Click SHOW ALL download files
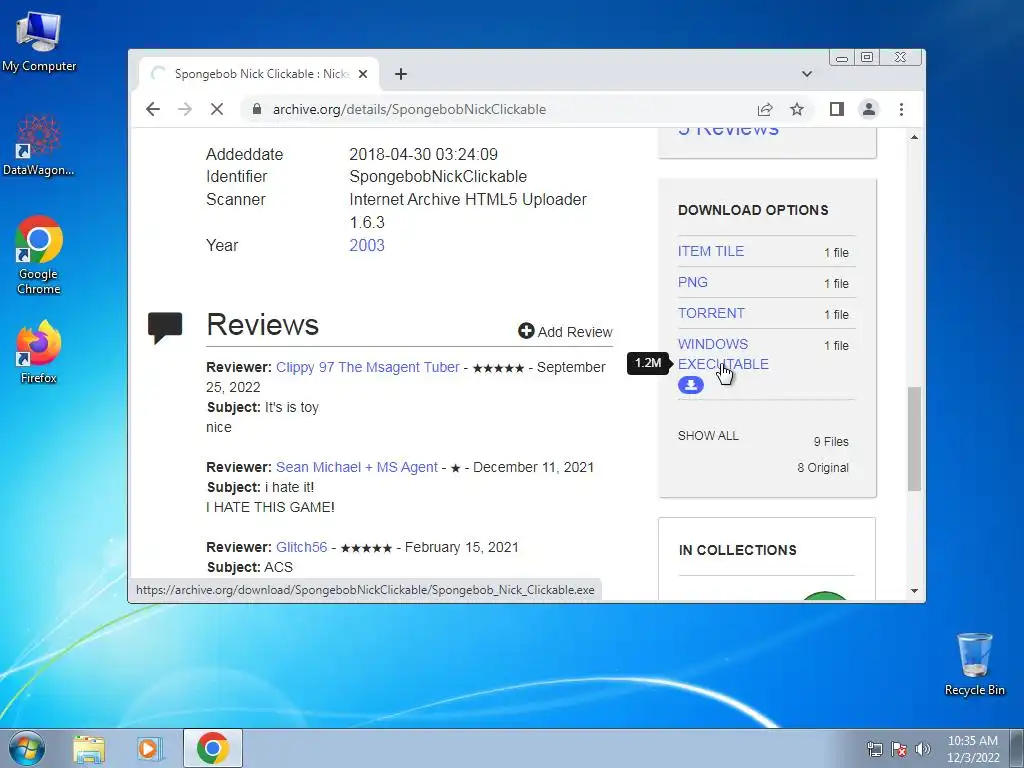Viewport: 1024px width, 768px height. [x=708, y=436]
